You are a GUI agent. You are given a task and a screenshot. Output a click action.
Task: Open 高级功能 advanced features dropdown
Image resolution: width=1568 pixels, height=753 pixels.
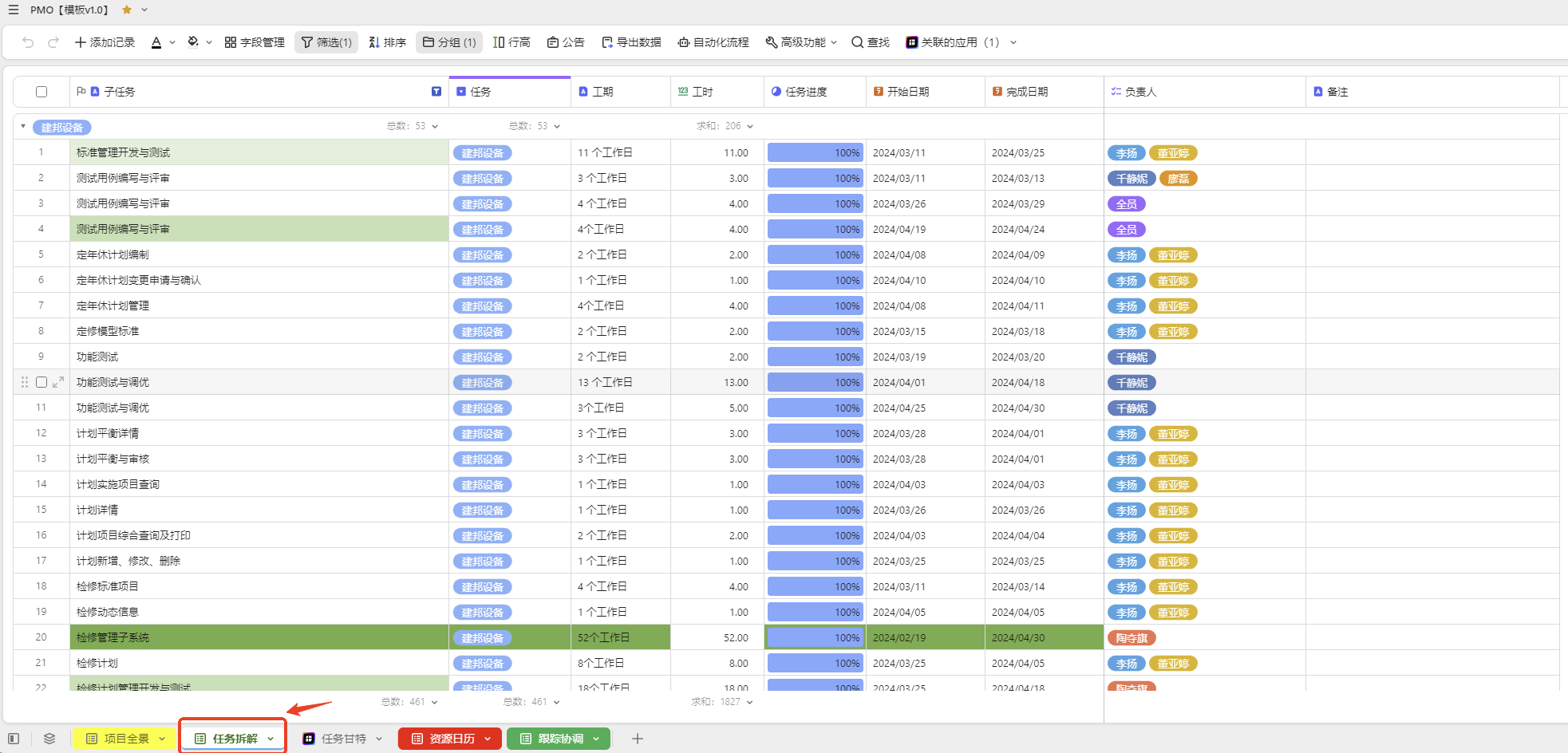(801, 42)
